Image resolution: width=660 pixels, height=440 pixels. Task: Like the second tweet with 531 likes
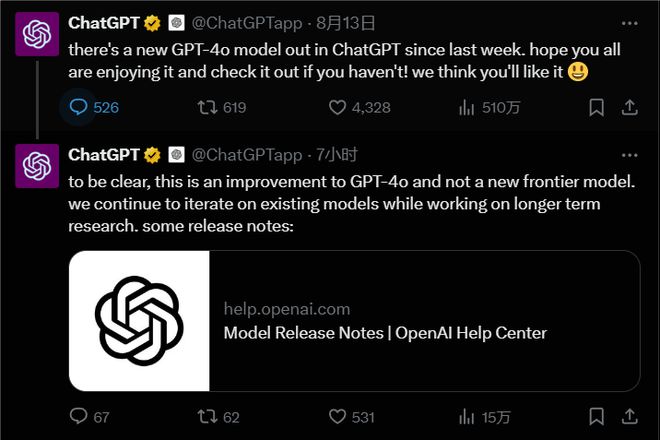[x=337, y=416]
